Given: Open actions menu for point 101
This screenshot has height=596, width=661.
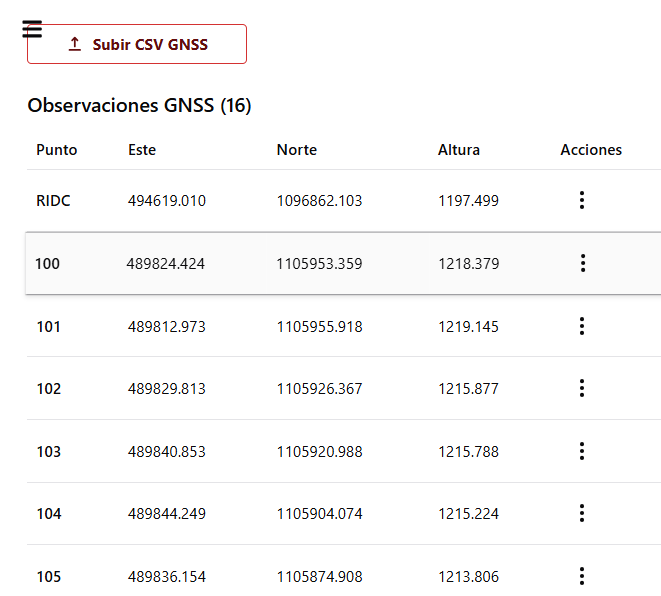Looking at the screenshot, I should 582,326.
